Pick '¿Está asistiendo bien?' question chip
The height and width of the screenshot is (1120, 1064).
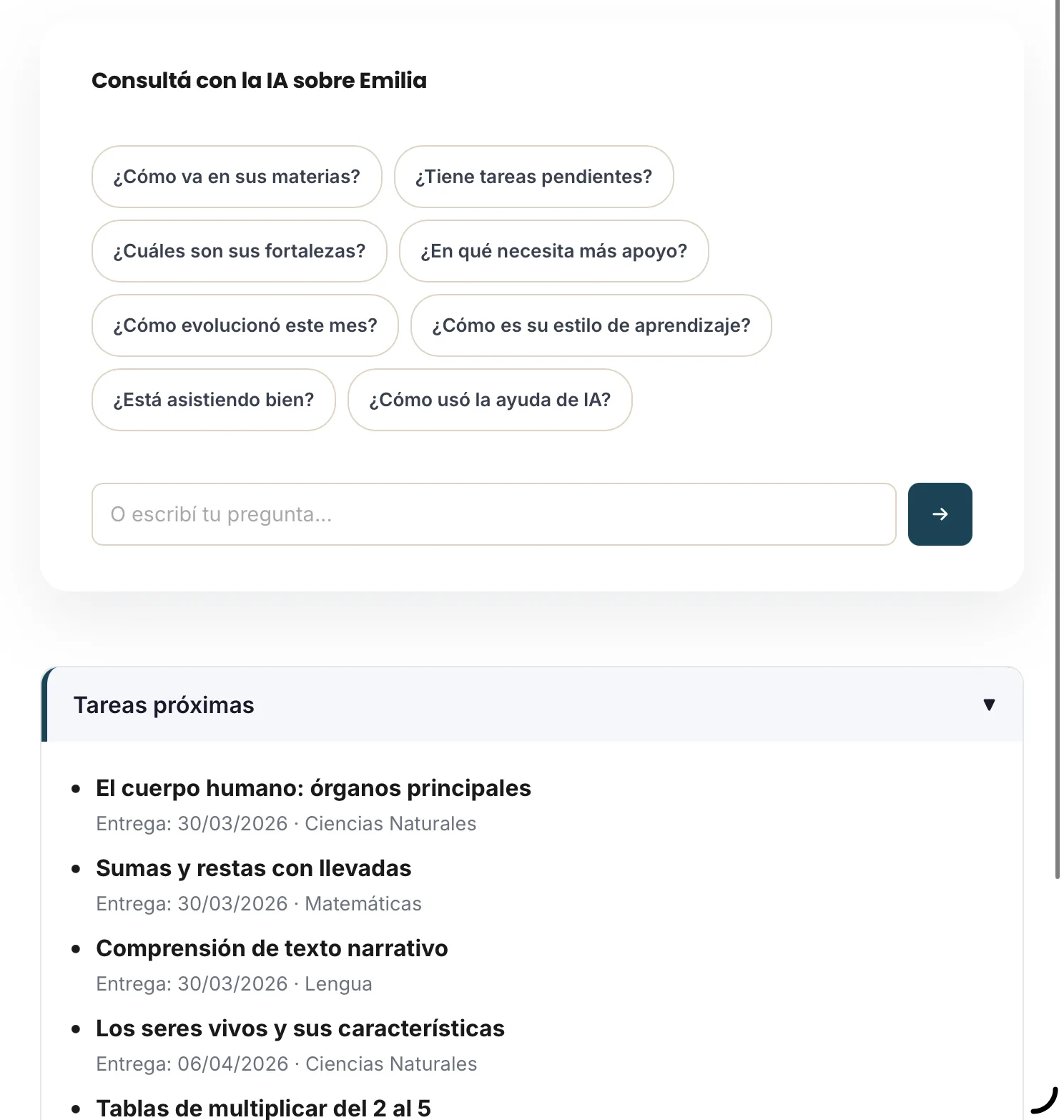coord(213,400)
